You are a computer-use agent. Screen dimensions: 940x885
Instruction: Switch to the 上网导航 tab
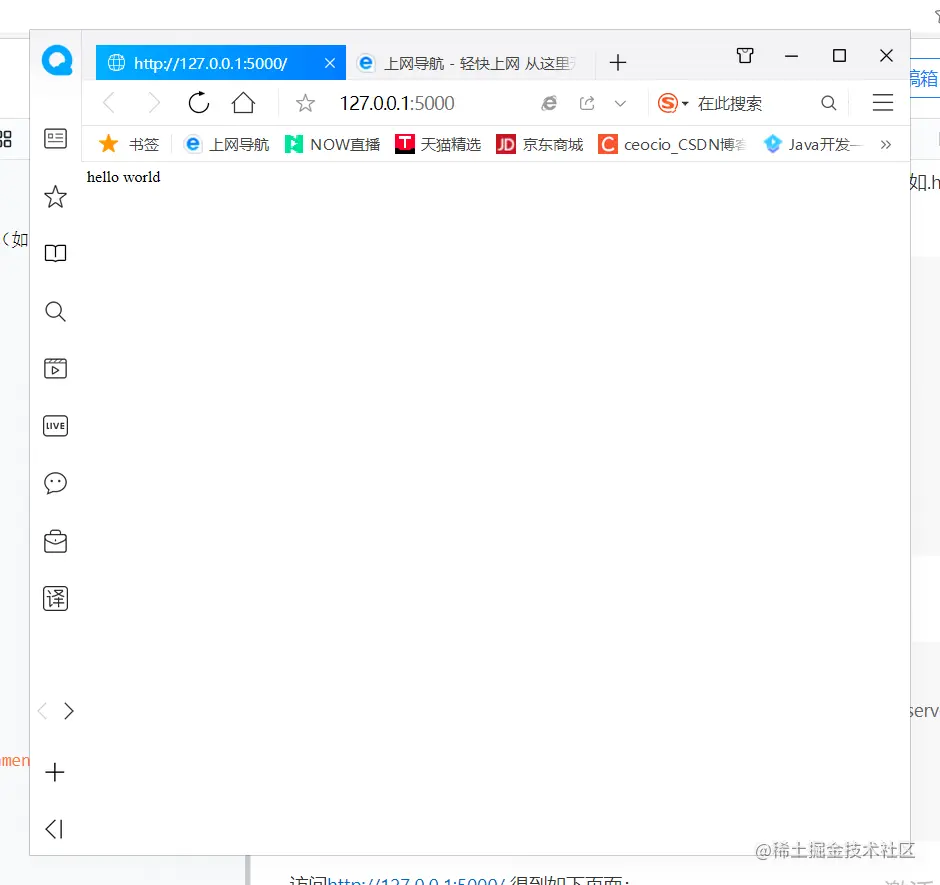pos(471,63)
